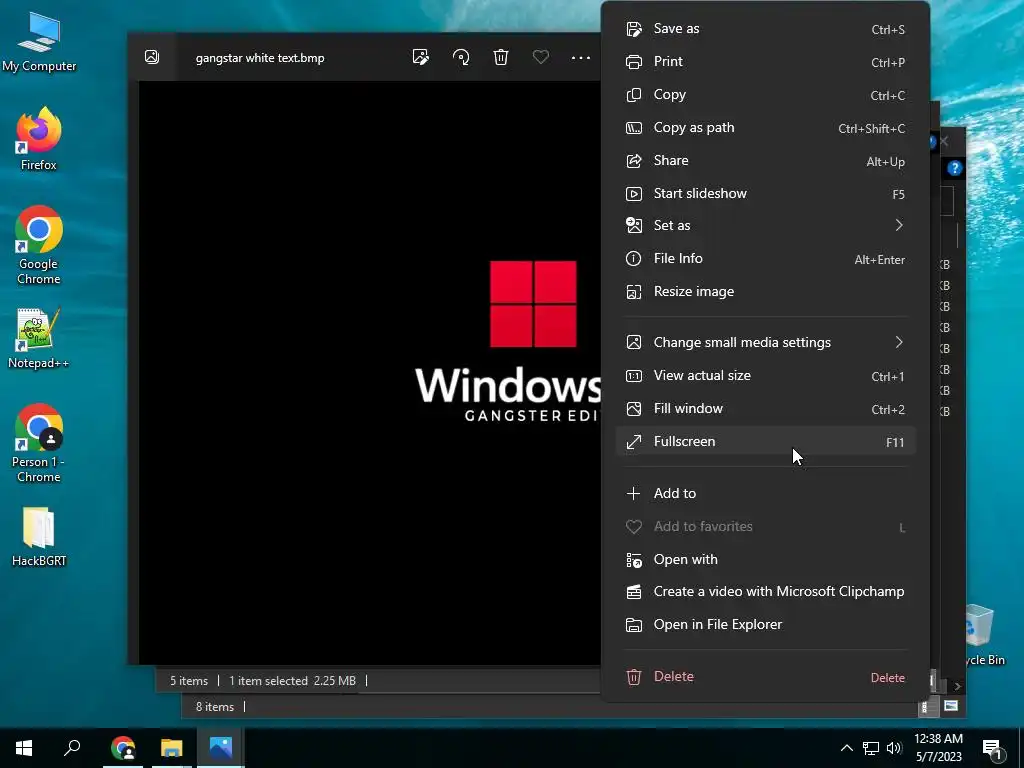Image resolution: width=1024 pixels, height=768 pixels.
Task: Open the clock and date flyout
Action: pyautogui.click(x=938, y=748)
